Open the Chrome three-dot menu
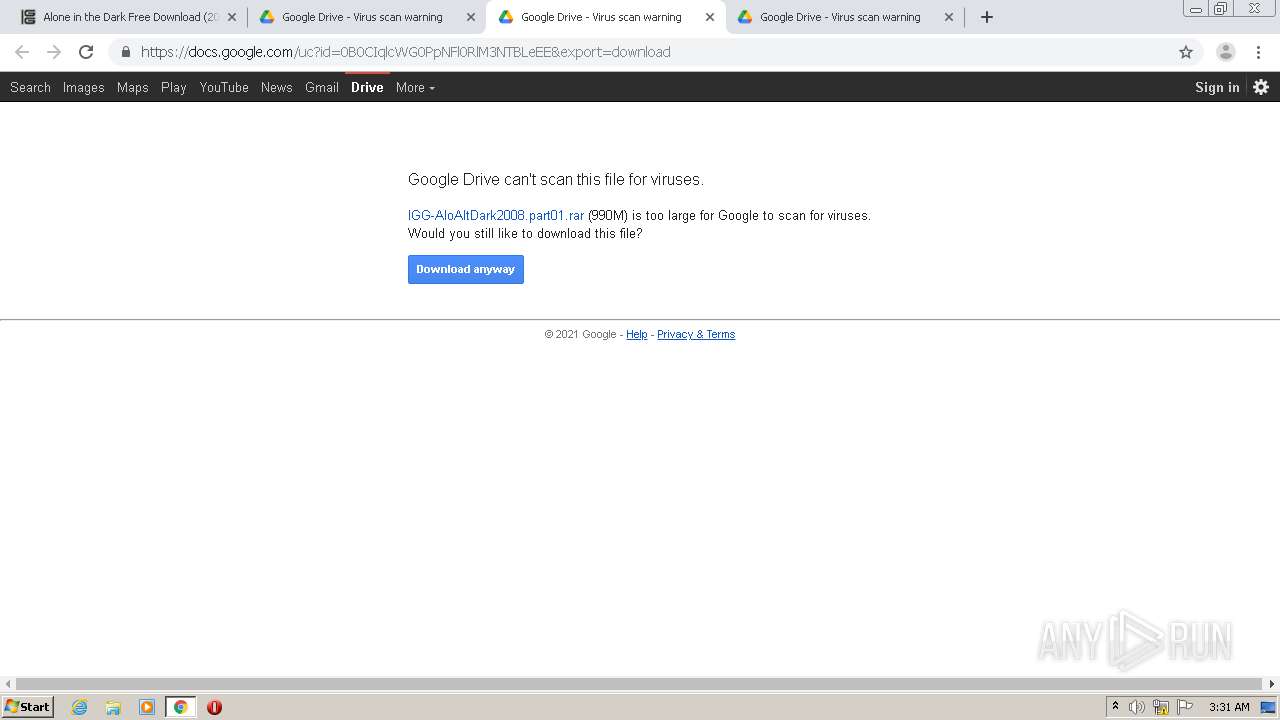 (1260, 52)
